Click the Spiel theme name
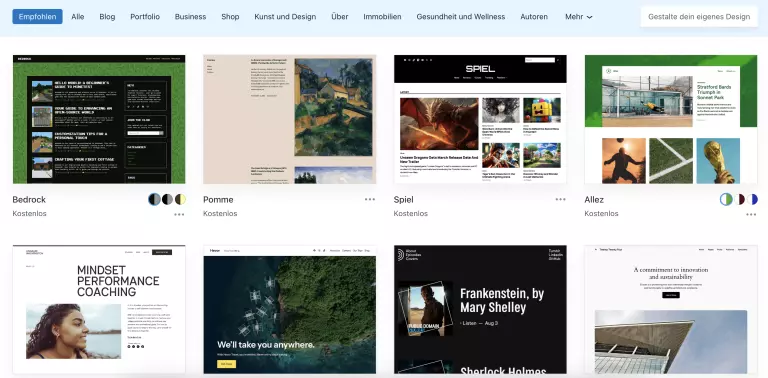 [404, 200]
